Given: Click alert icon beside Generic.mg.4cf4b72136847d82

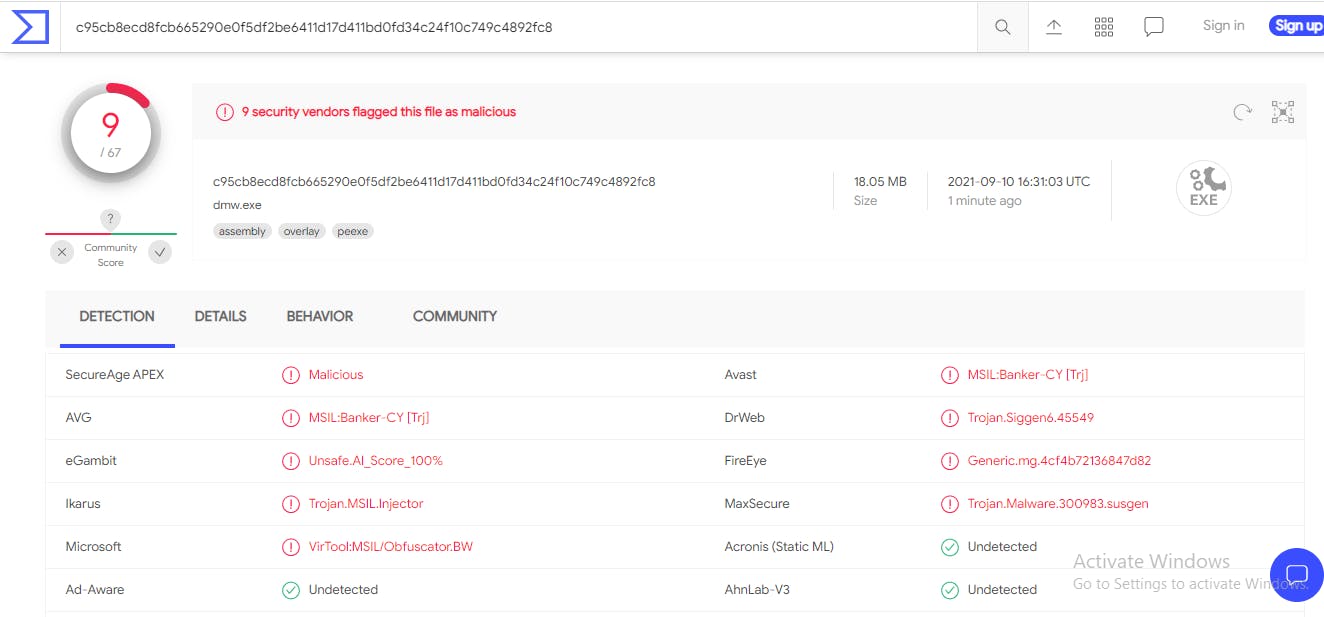Looking at the screenshot, I should [x=950, y=461].
